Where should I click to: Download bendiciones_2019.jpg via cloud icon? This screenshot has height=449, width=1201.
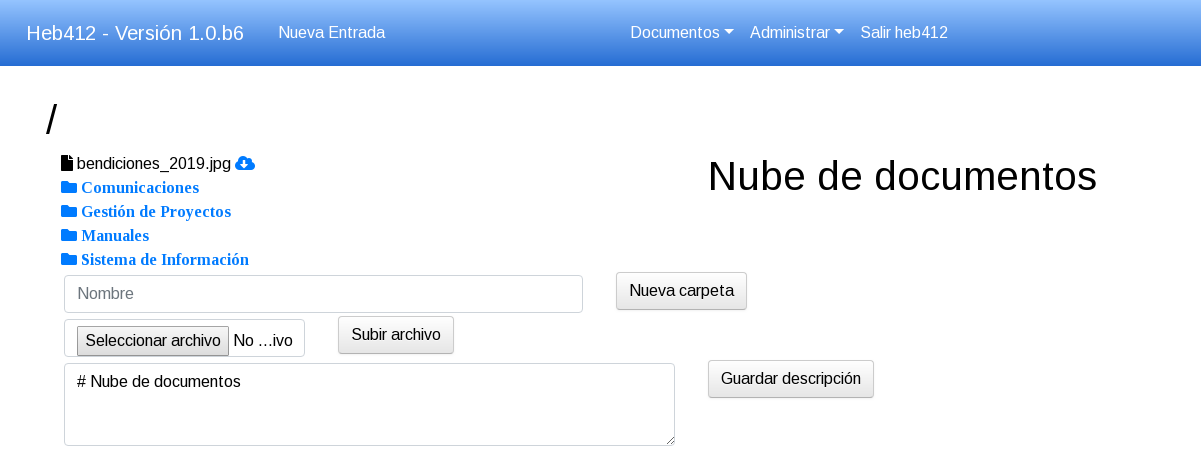245,164
